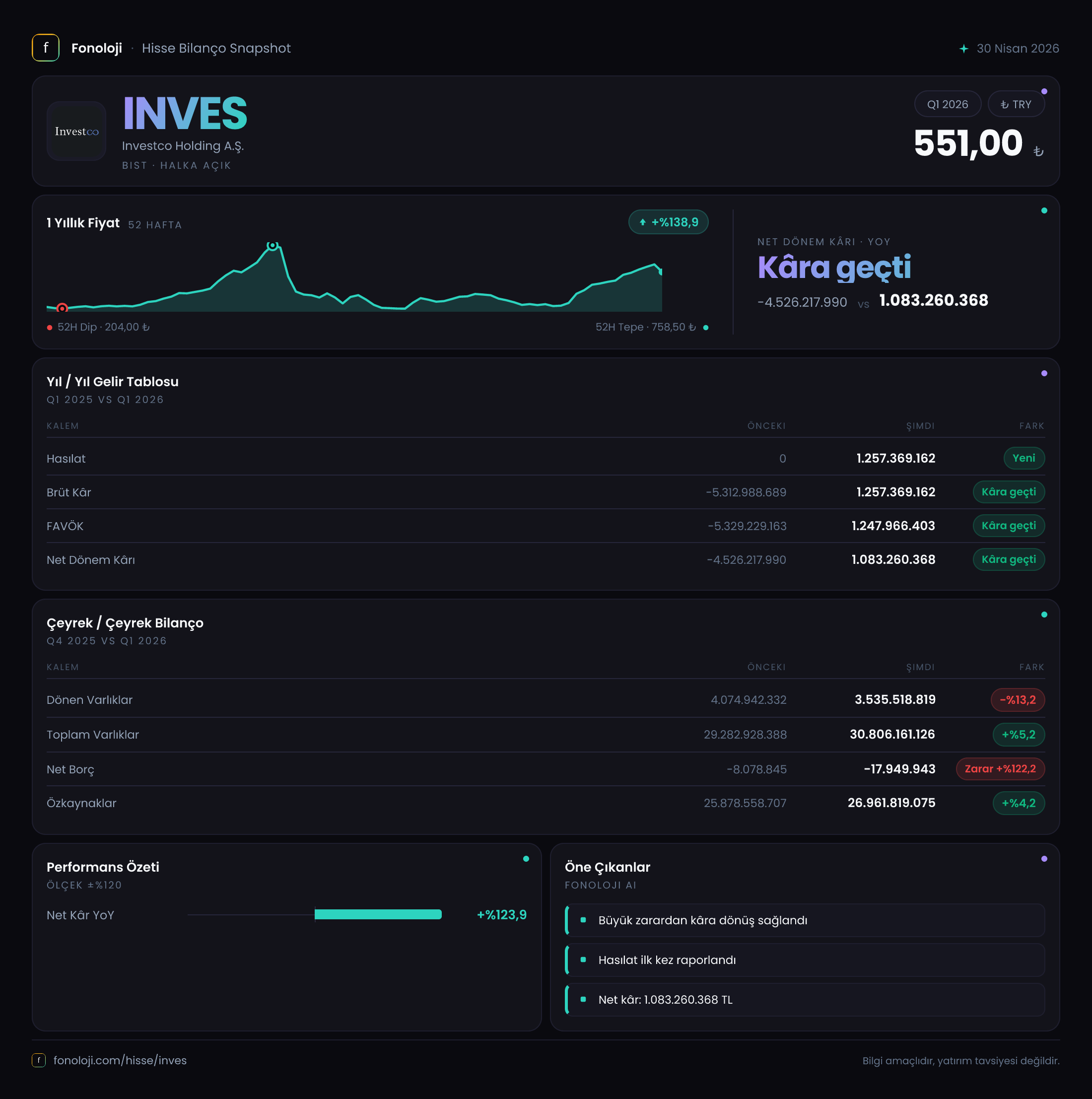1092x1099 pixels.
Task: Select "Büyük zarardan kâra dönüş sağlandı" highlight
Action: tap(805, 920)
